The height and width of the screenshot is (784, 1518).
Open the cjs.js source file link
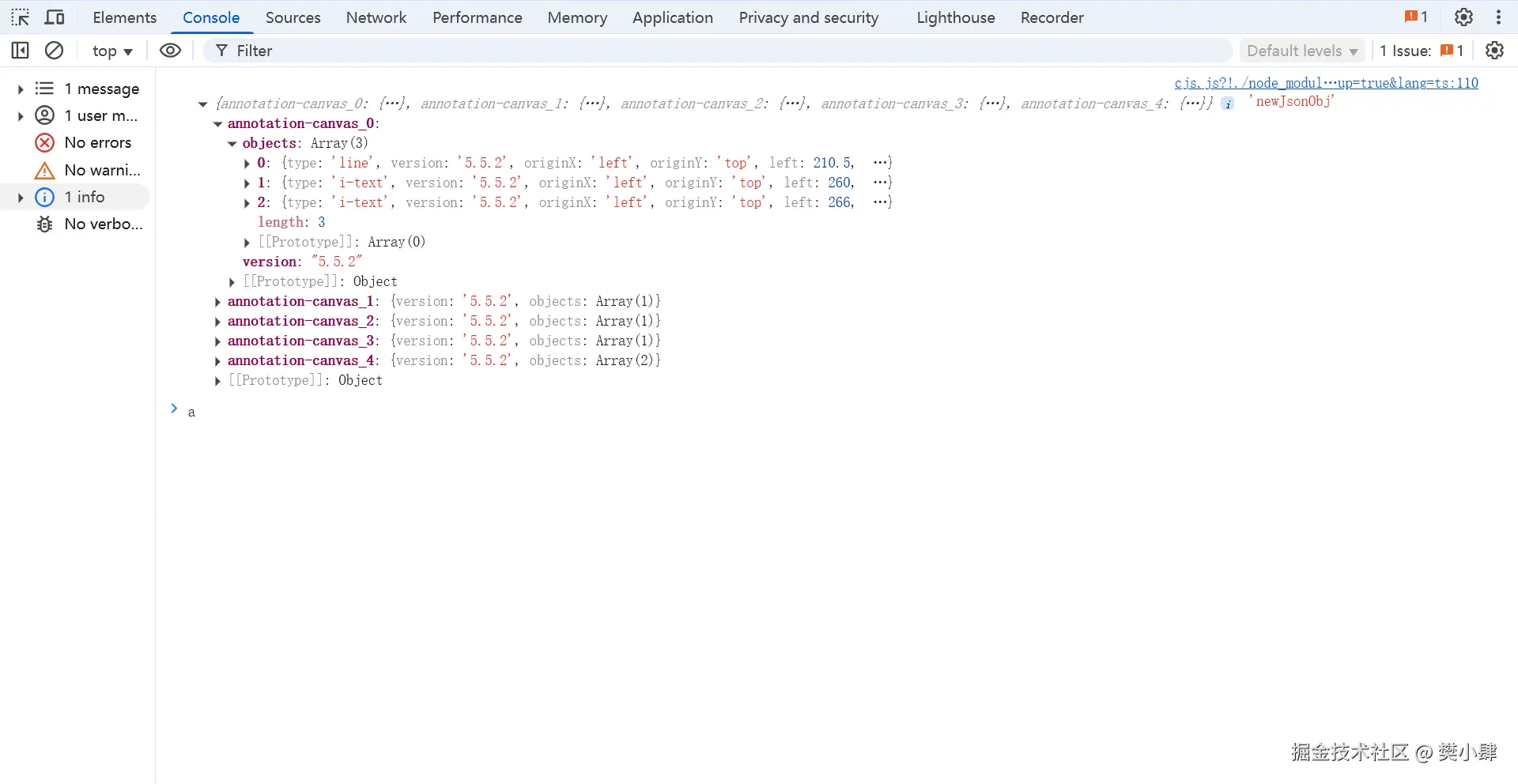(x=1326, y=83)
